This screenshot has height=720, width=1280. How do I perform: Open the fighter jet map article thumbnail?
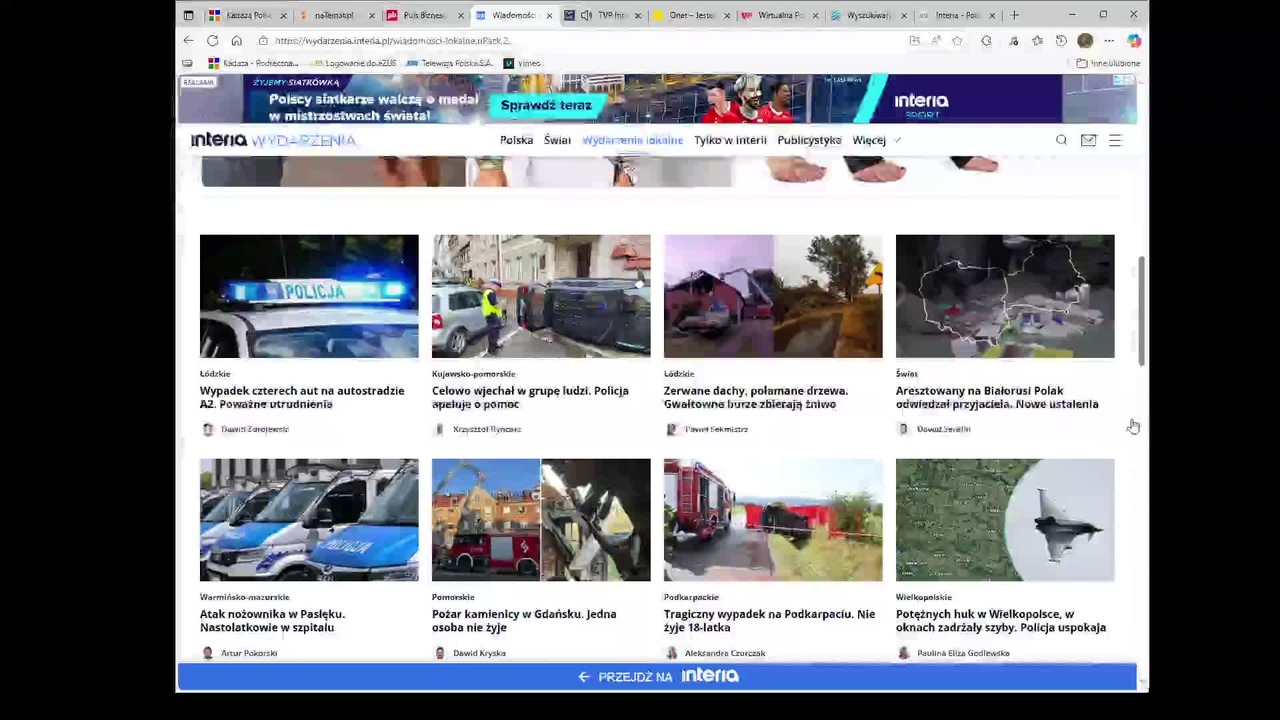tap(1005, 520)
